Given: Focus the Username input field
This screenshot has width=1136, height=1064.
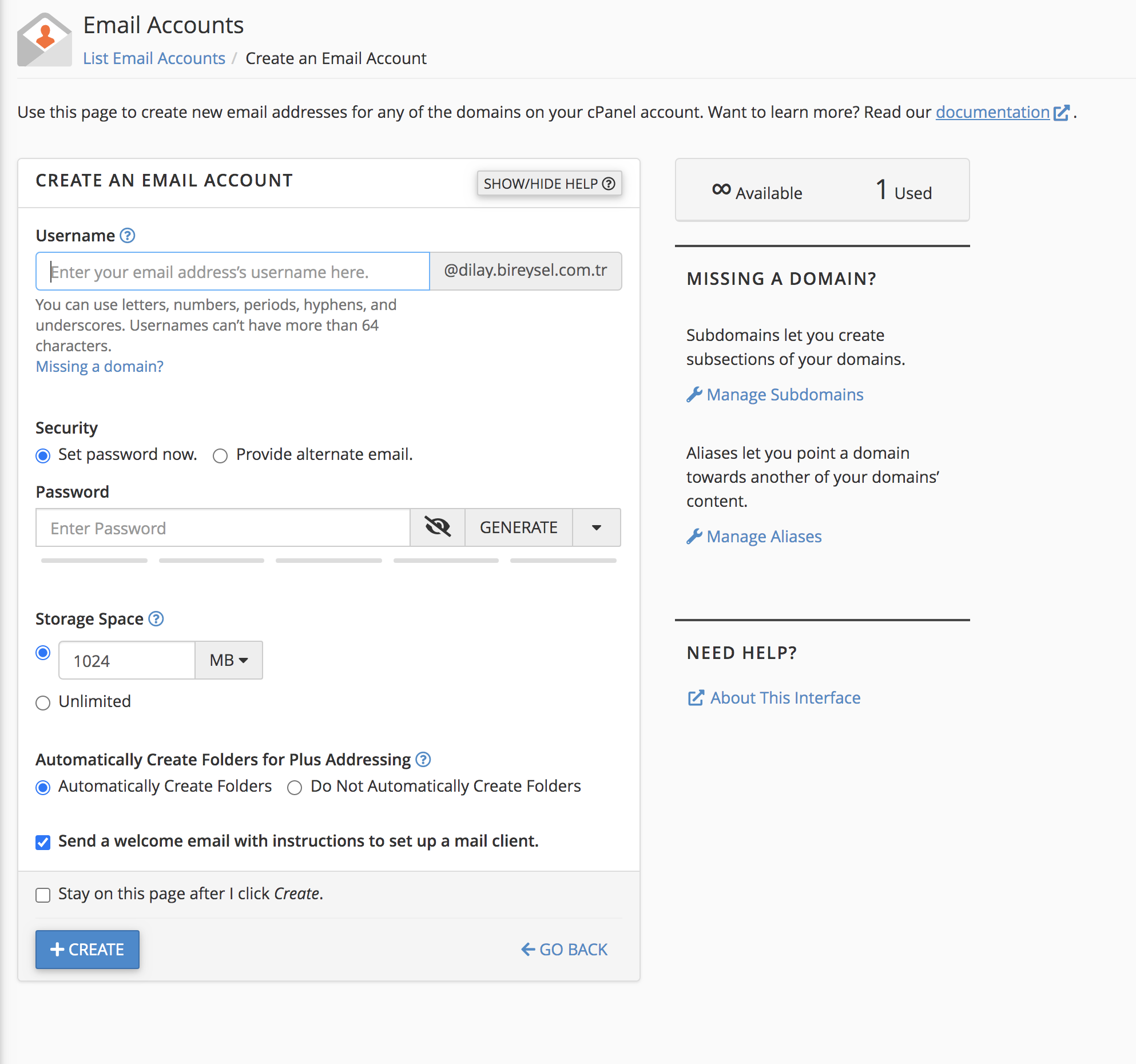Looking at the screenshot, I should coord(233,271).
